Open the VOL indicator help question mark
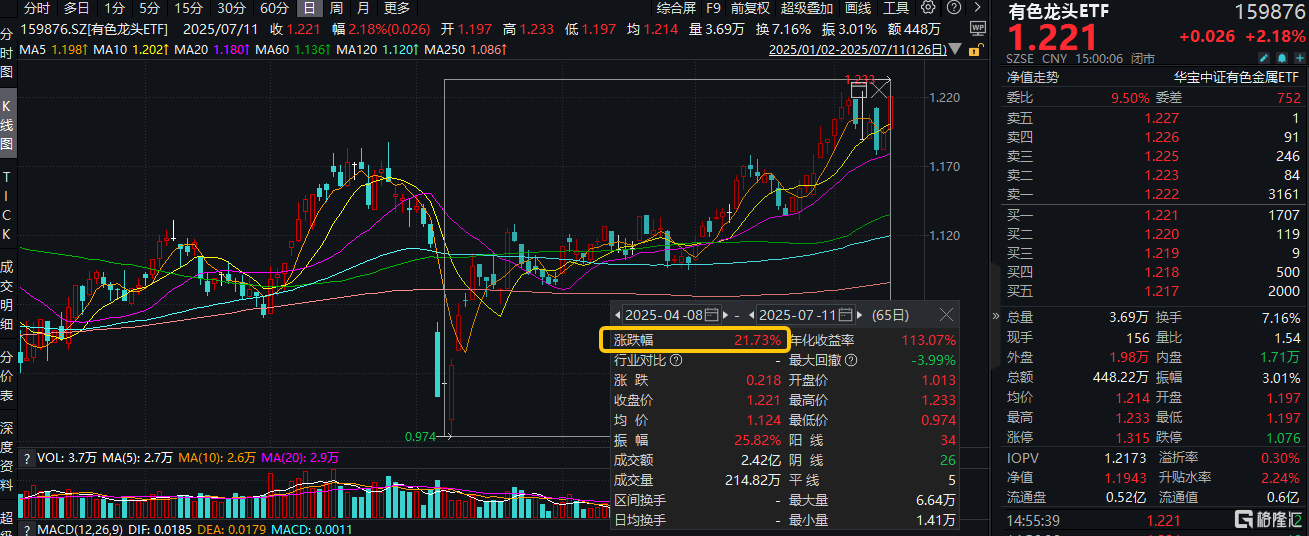Image resolution: width=1309 pixels, height=536 pixels. (x=27, y=457)
